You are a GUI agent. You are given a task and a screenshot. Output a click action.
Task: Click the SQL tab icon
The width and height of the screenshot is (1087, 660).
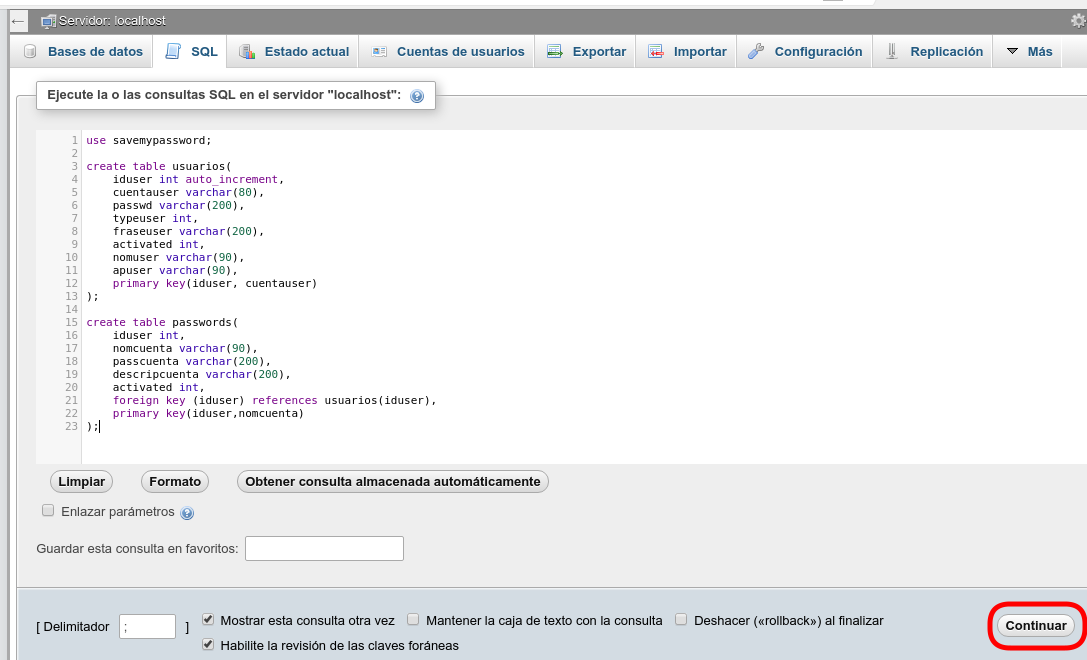click(173, 51)
